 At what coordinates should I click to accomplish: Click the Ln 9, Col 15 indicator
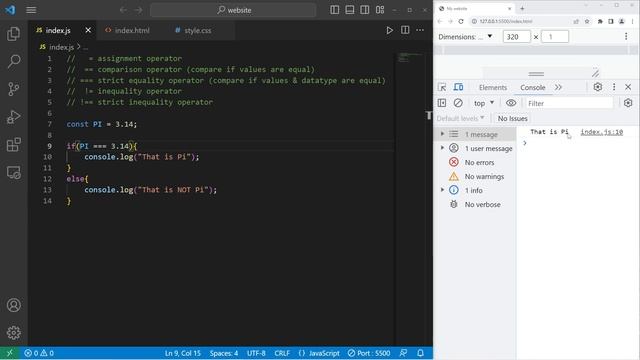coord(183,353)
